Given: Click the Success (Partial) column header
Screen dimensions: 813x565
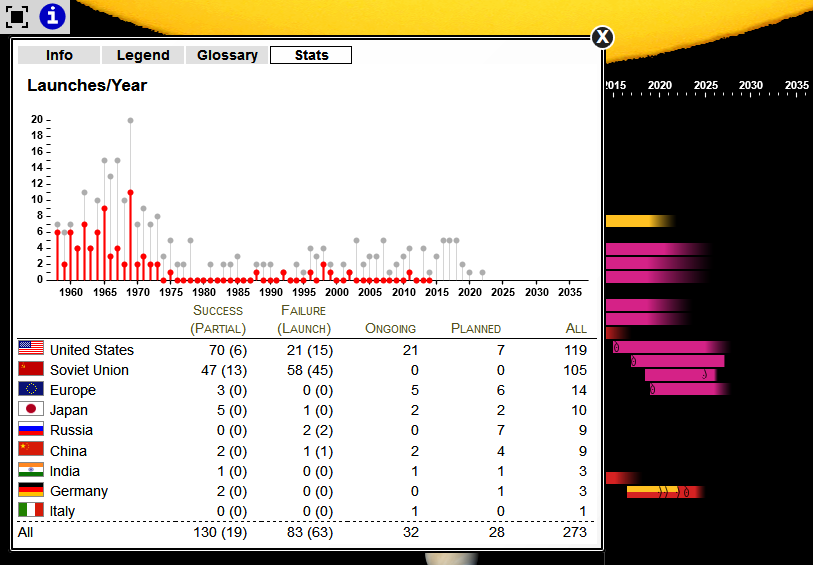Looking at the screenshot, I should (x=218, y=319).
